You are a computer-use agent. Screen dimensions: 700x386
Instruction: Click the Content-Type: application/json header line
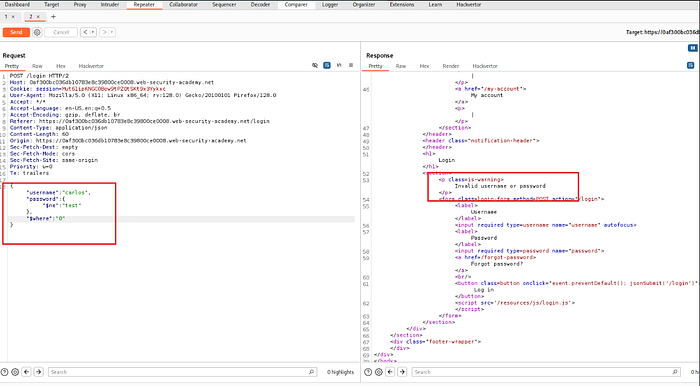[x=58, y=128]
